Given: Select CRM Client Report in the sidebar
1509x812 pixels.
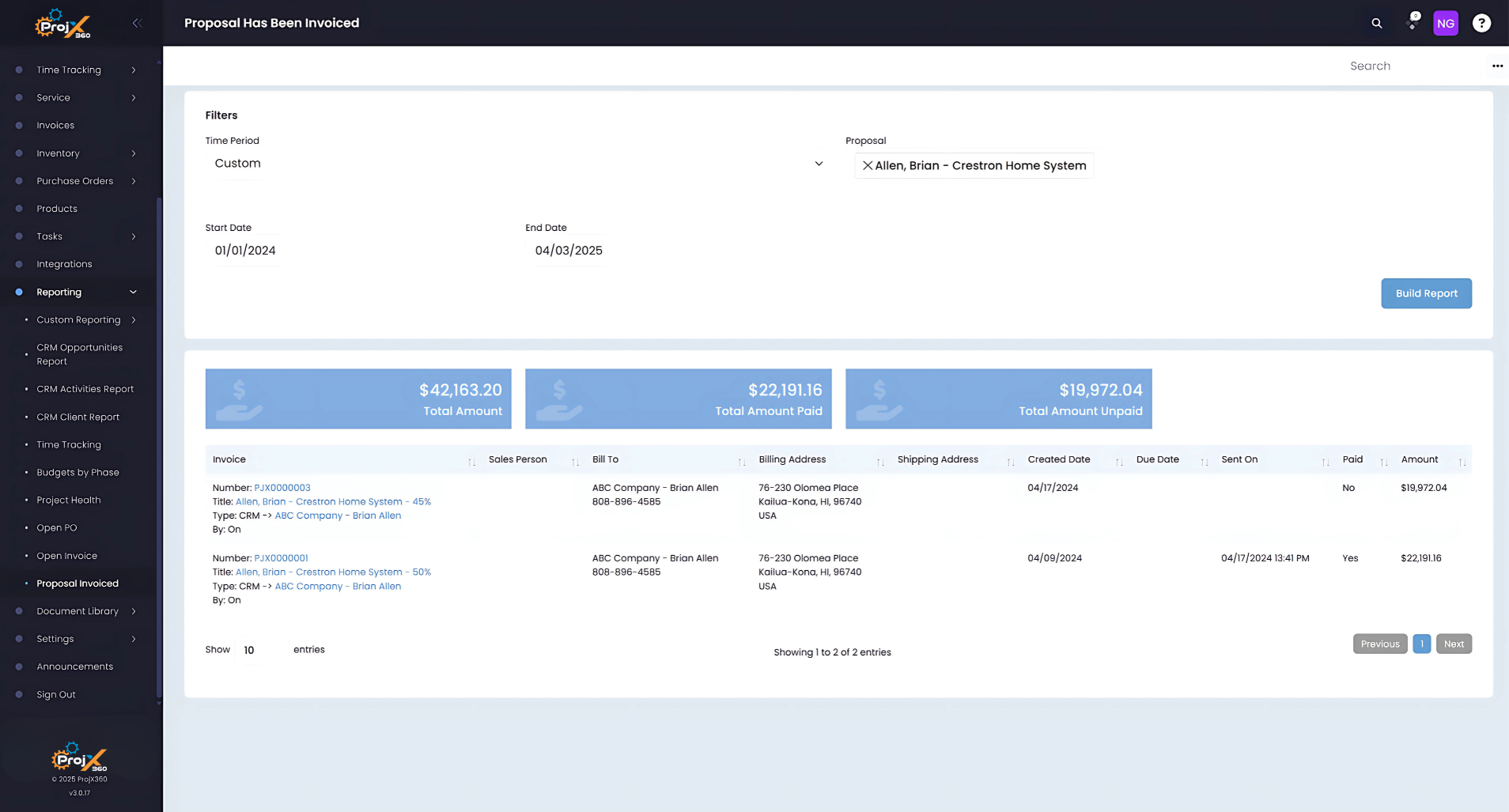Looking at the screenshot, I should [x=78, y=417].
